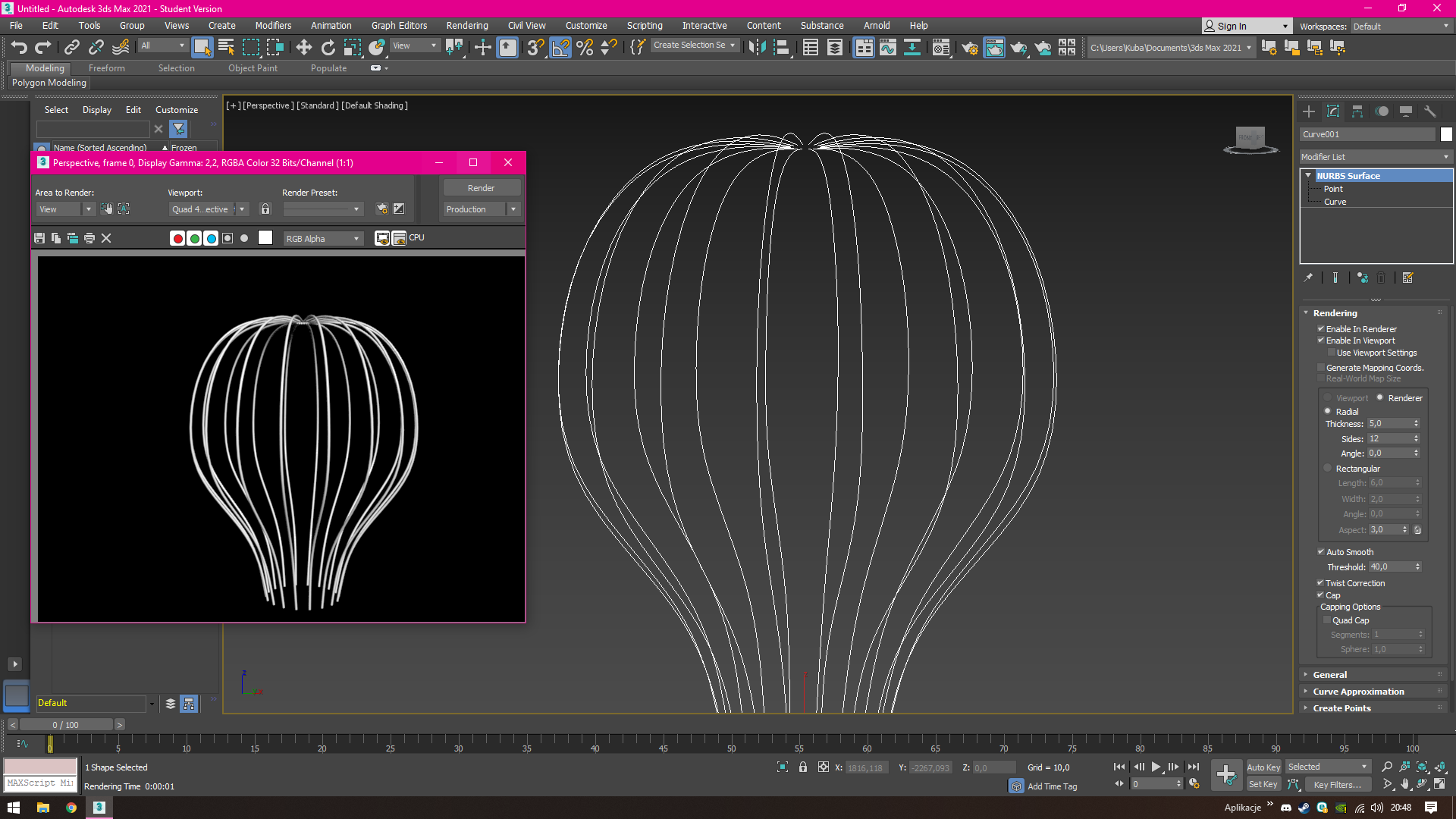The width and height of the screenshot is (1456, 819).
Task: Open the RGB Alpha channel dropdown
Action: (323, 238)
